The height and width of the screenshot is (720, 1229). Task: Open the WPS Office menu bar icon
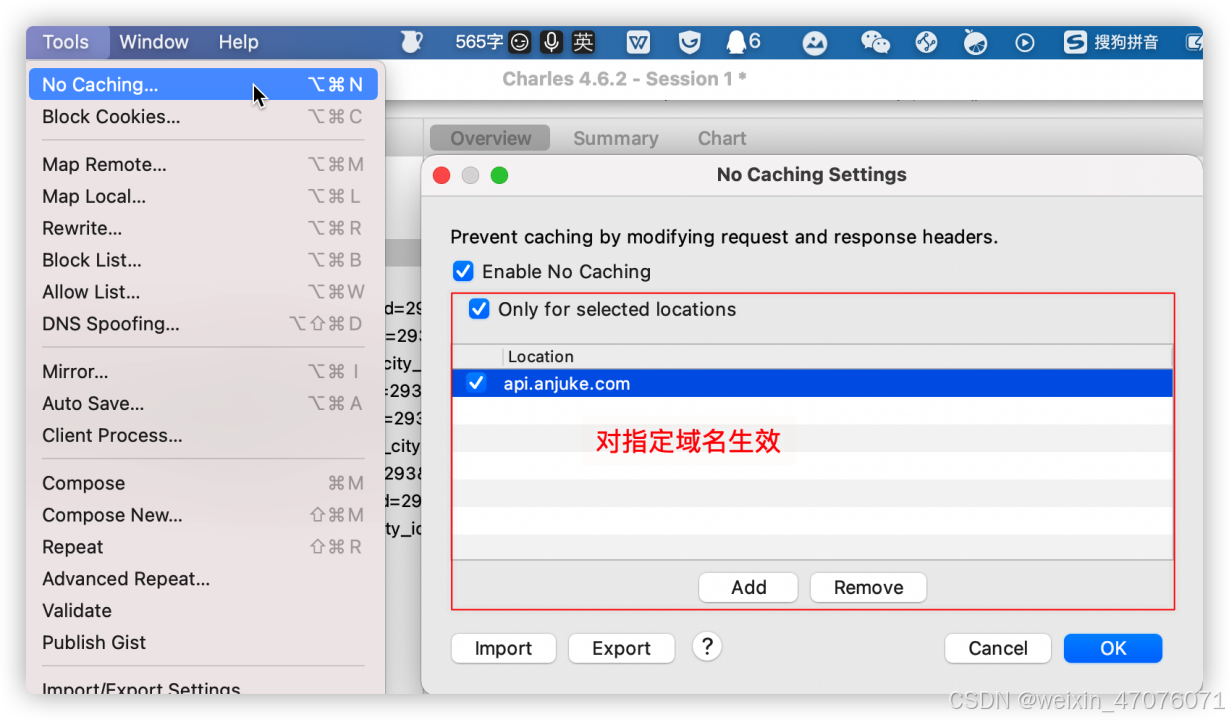tap(638, 42)
